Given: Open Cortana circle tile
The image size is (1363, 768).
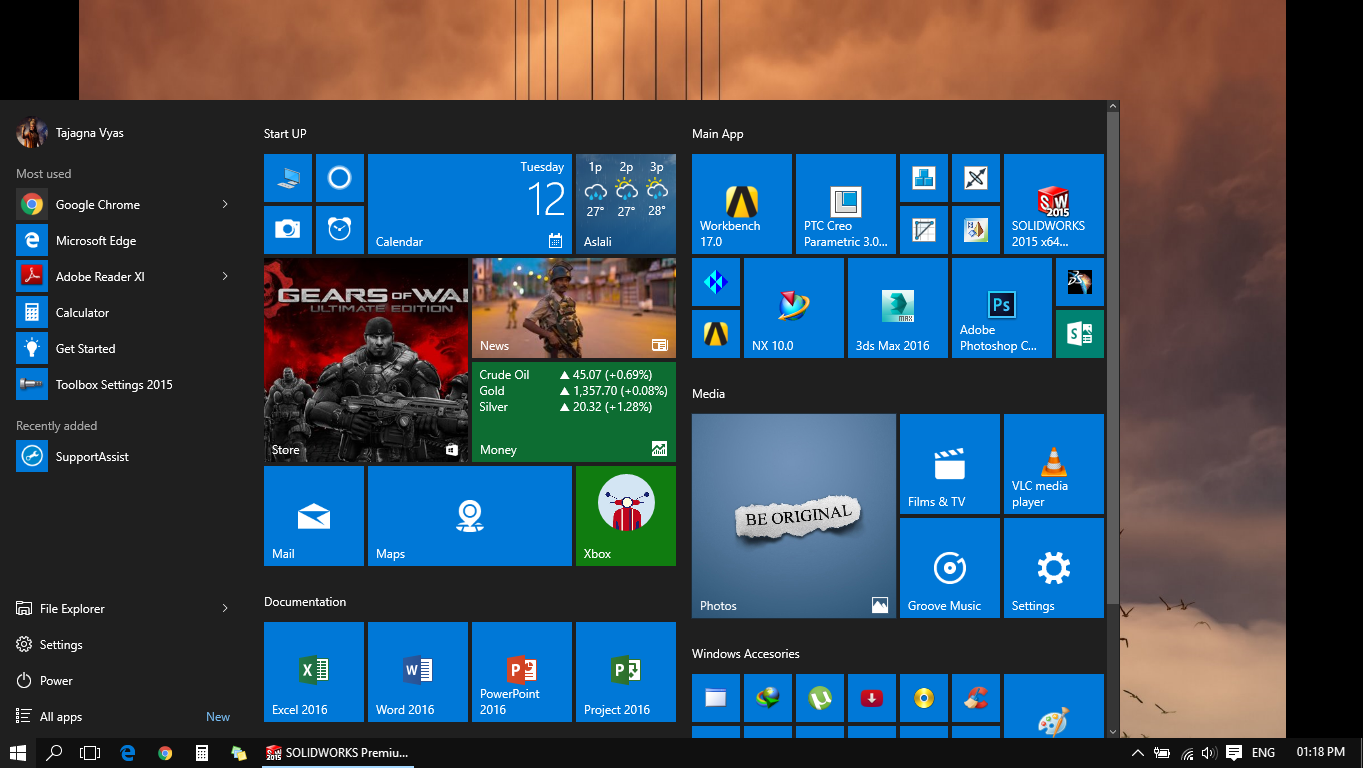Looking at the screenshot, I should [340, 178].
